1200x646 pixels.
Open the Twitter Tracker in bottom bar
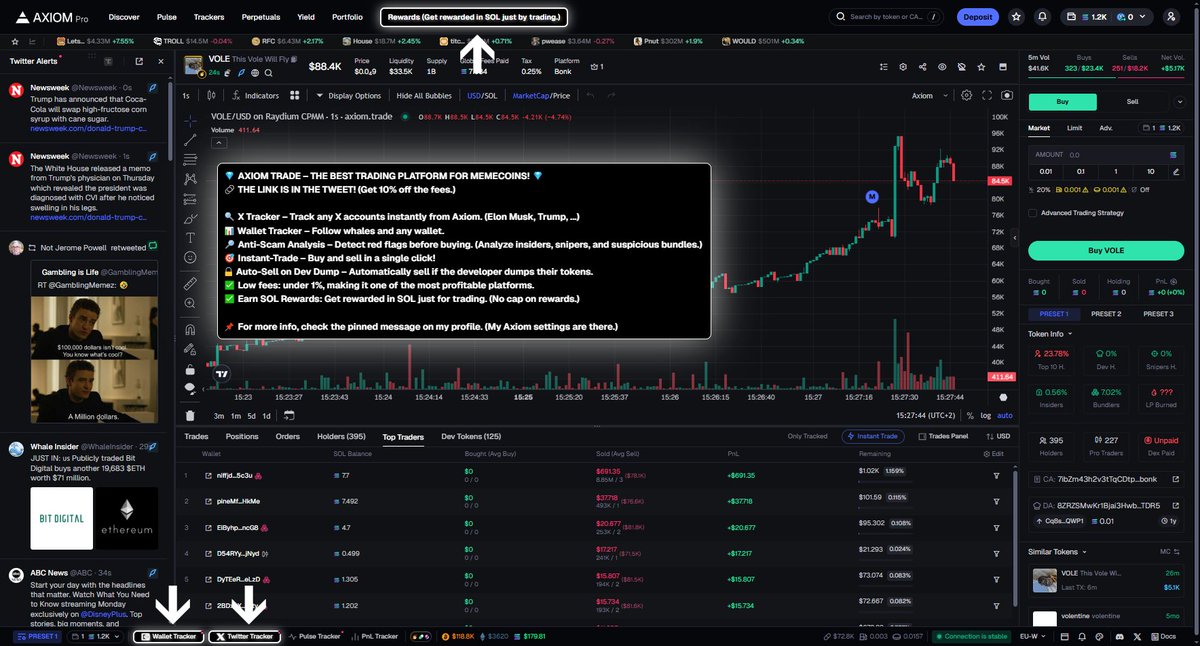(x=245, y=636)
